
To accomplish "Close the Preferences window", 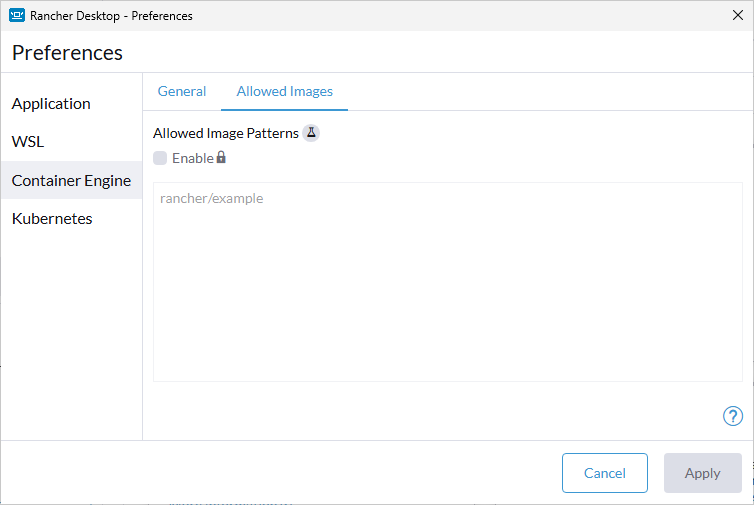I will click(737, 15).
